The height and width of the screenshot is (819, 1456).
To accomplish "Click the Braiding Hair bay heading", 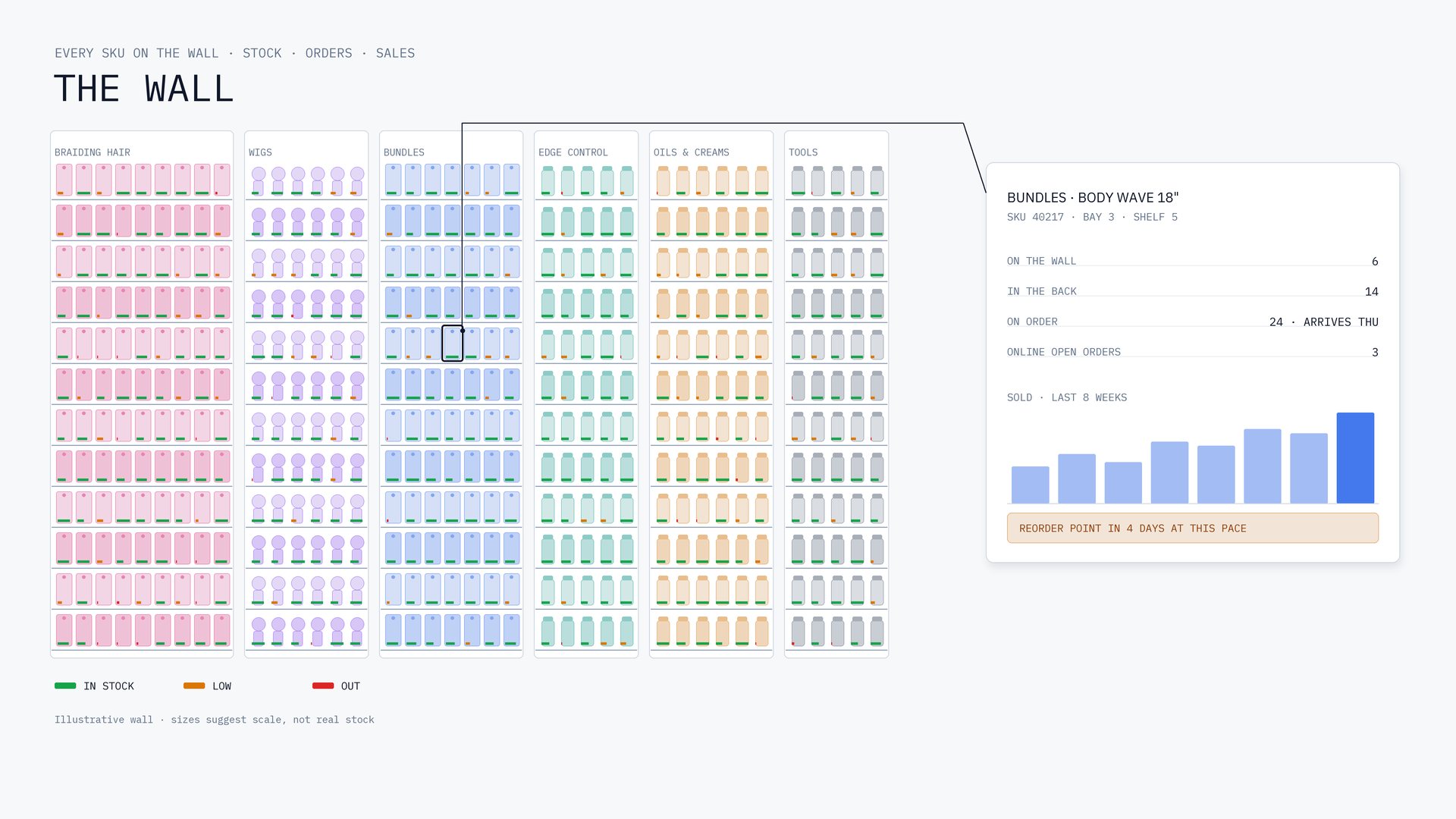I will point(93,152).
